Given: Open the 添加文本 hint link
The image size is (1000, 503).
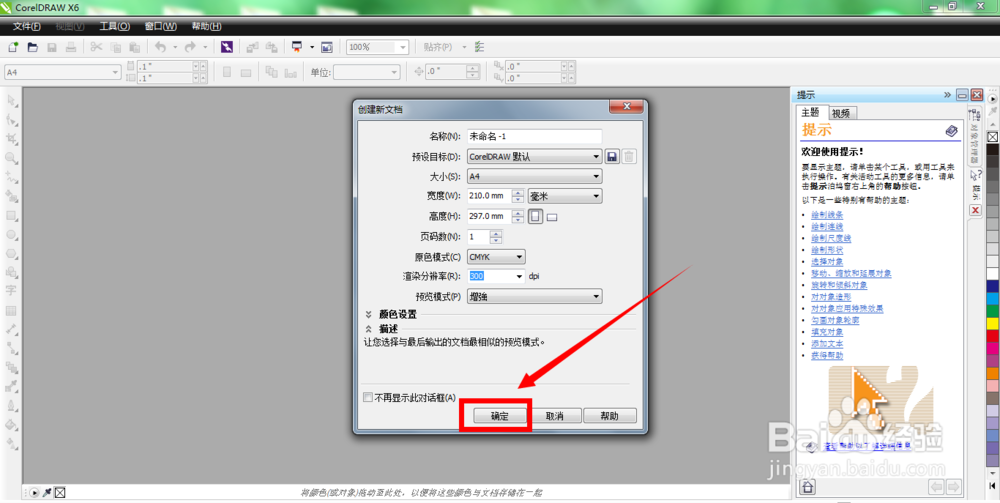Looking at the screenshot, I should pos(827,344).
